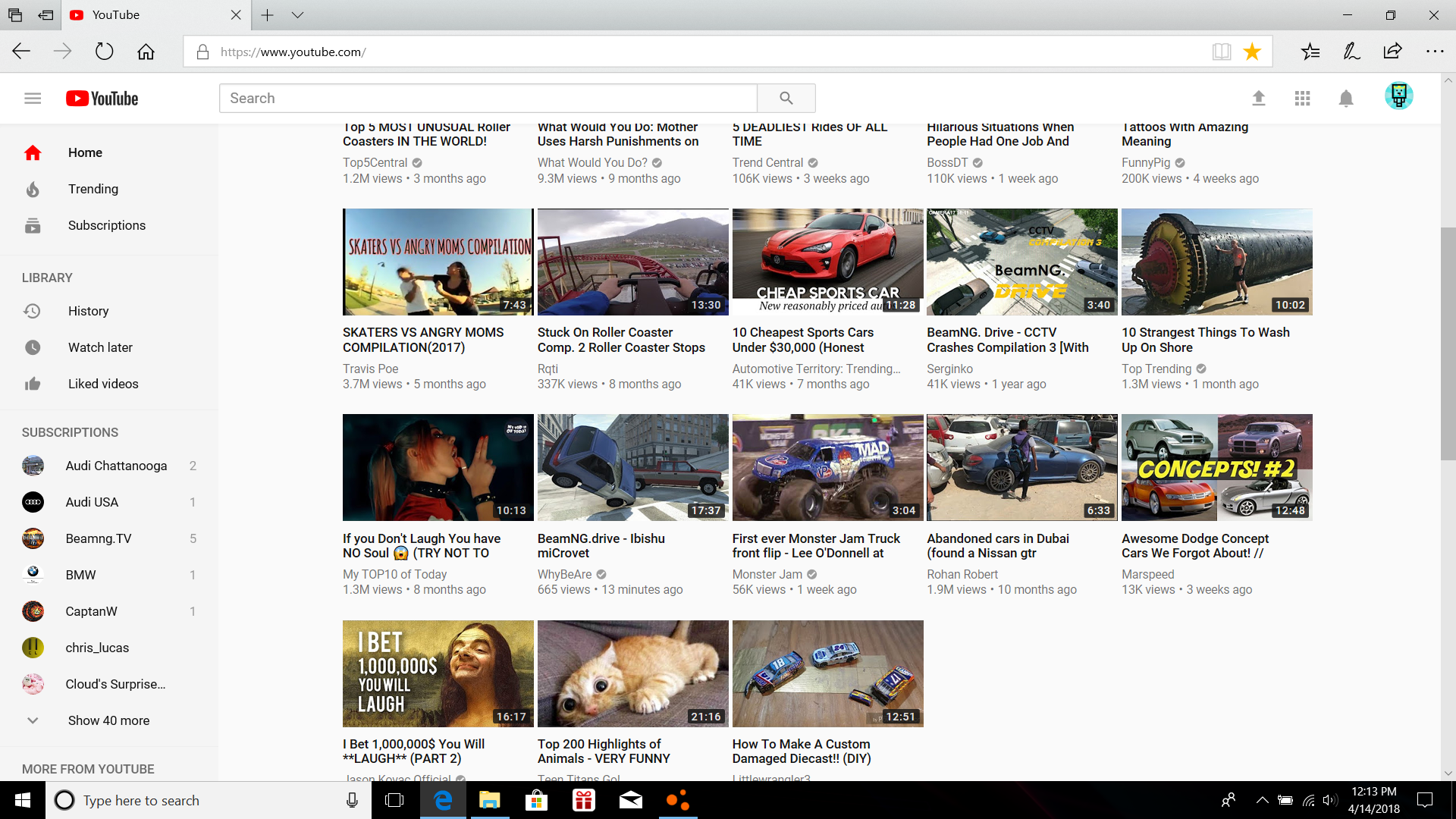
Task: Open Cloud's Surprise subscription channel
Action: [109, 685]
